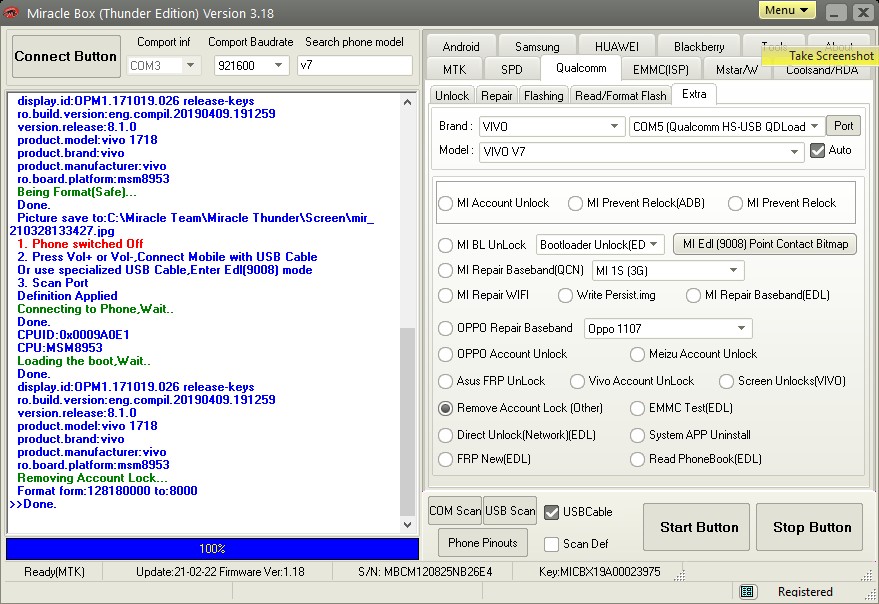This screenshot has height=604, width=879.
Task: Run a USB Scan
Action: pyautogui.click(x=510, y=511)
